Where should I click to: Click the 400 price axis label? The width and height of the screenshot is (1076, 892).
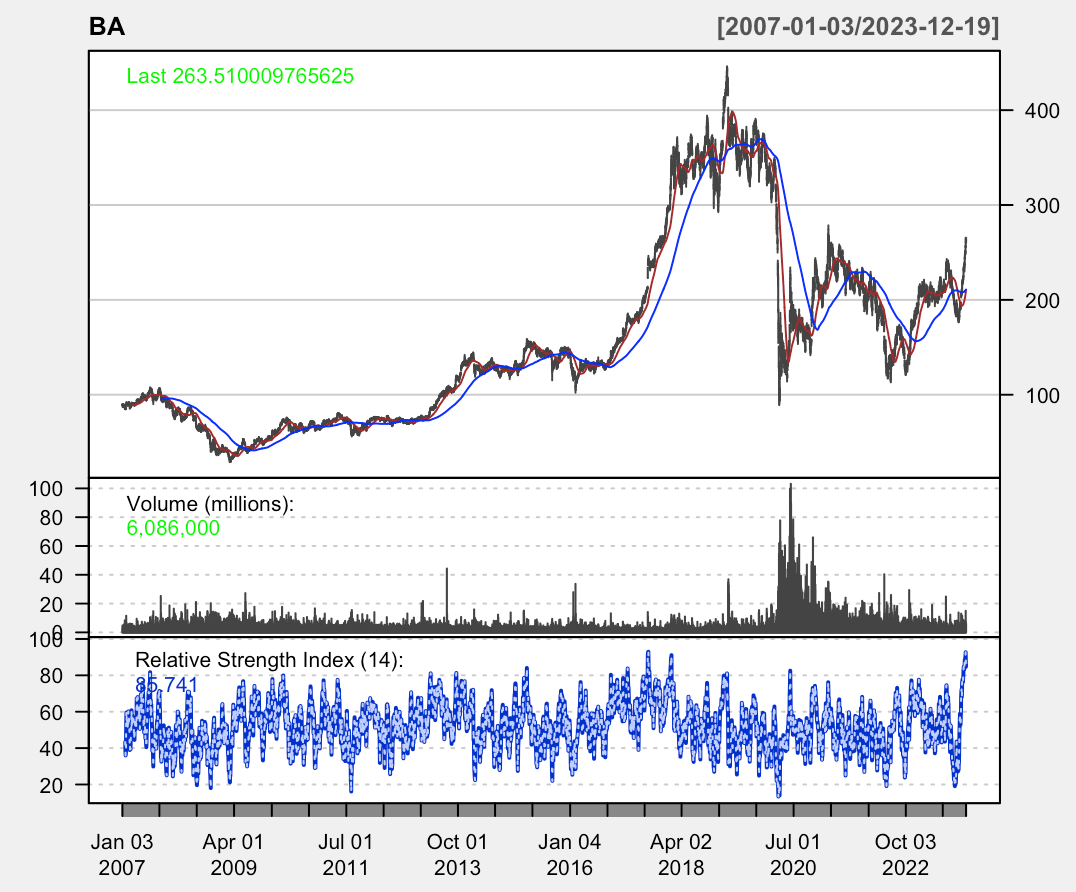tap(1042, 110)
